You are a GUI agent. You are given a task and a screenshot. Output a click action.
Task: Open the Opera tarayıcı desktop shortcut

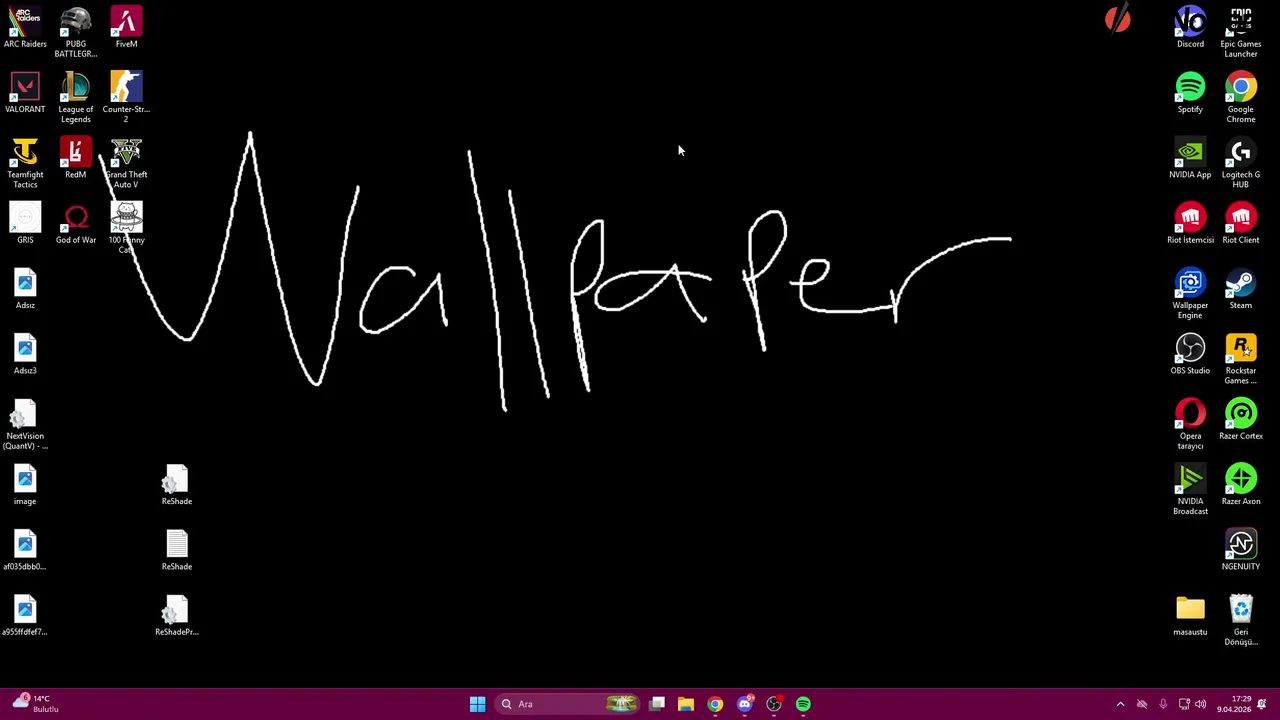pos(1190,424)
